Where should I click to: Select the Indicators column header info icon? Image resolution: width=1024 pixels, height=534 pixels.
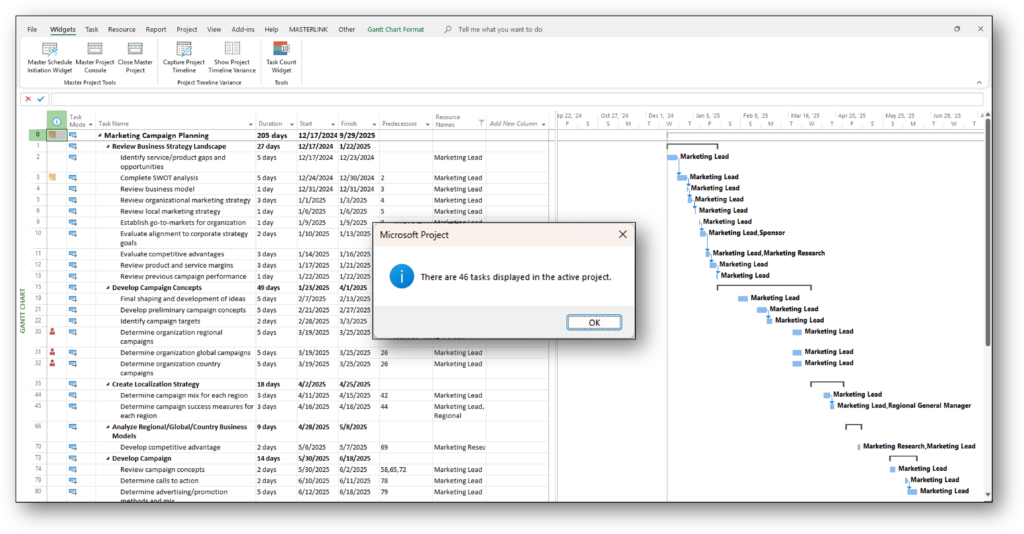click(57, 121)
